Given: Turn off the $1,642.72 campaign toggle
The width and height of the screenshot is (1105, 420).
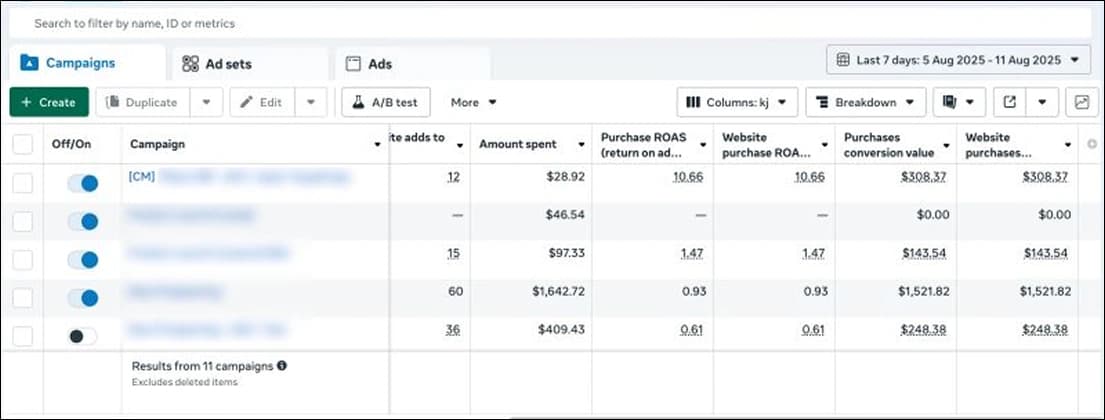Looking at the screenshot, I should (x=82, y=298).
